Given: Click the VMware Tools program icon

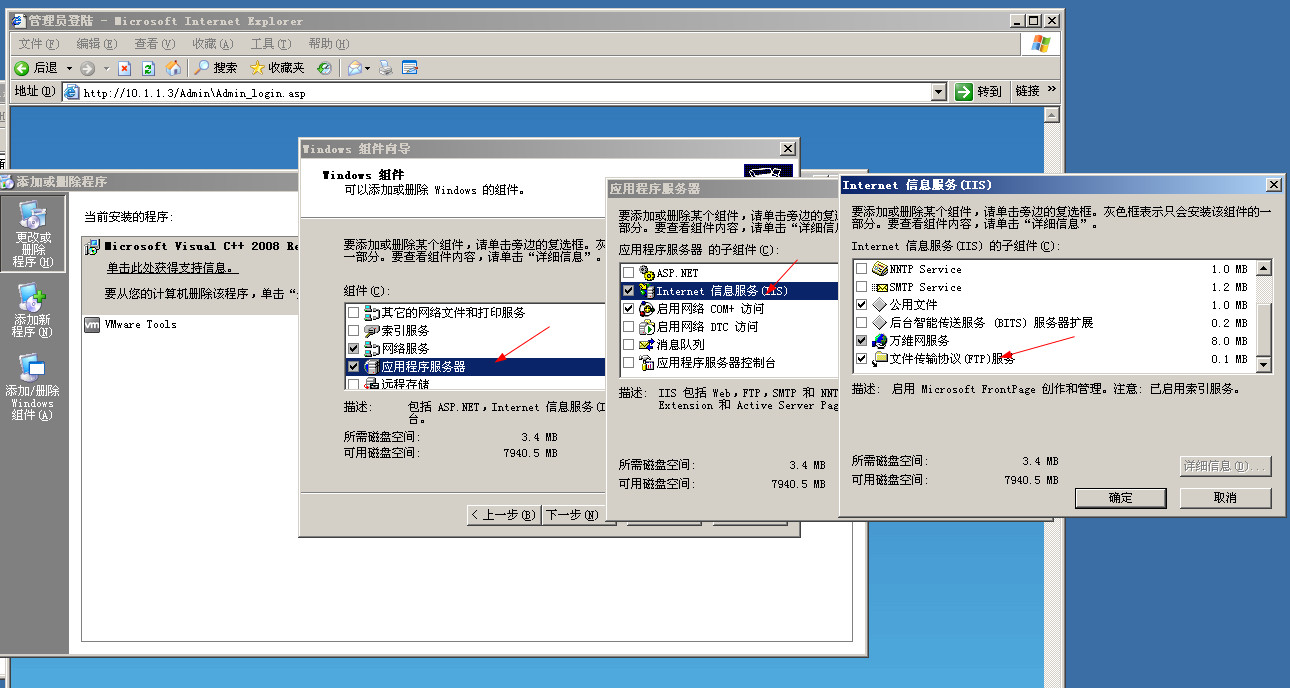Looking at the screenshot, I should click(x=91, y=324).
